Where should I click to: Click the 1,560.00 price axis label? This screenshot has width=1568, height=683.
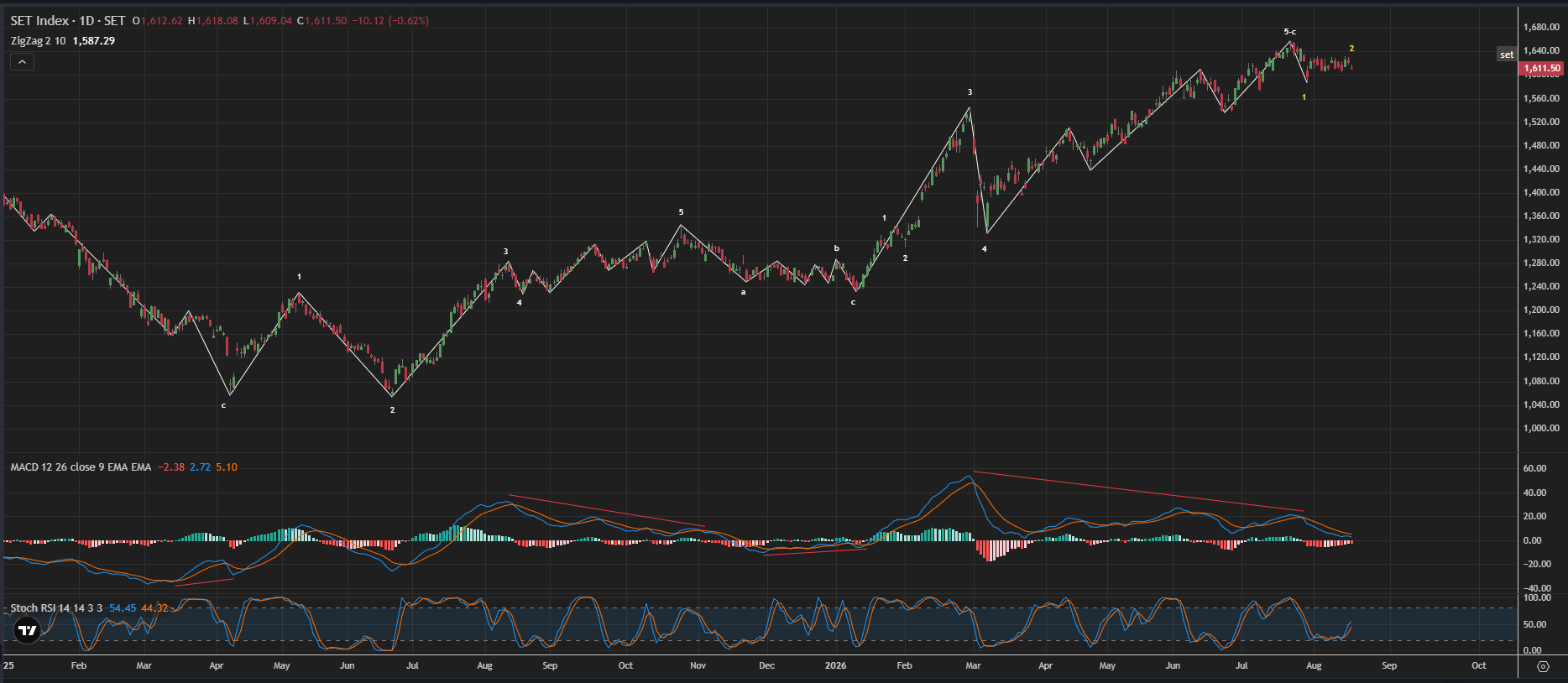pos(1541,98)
